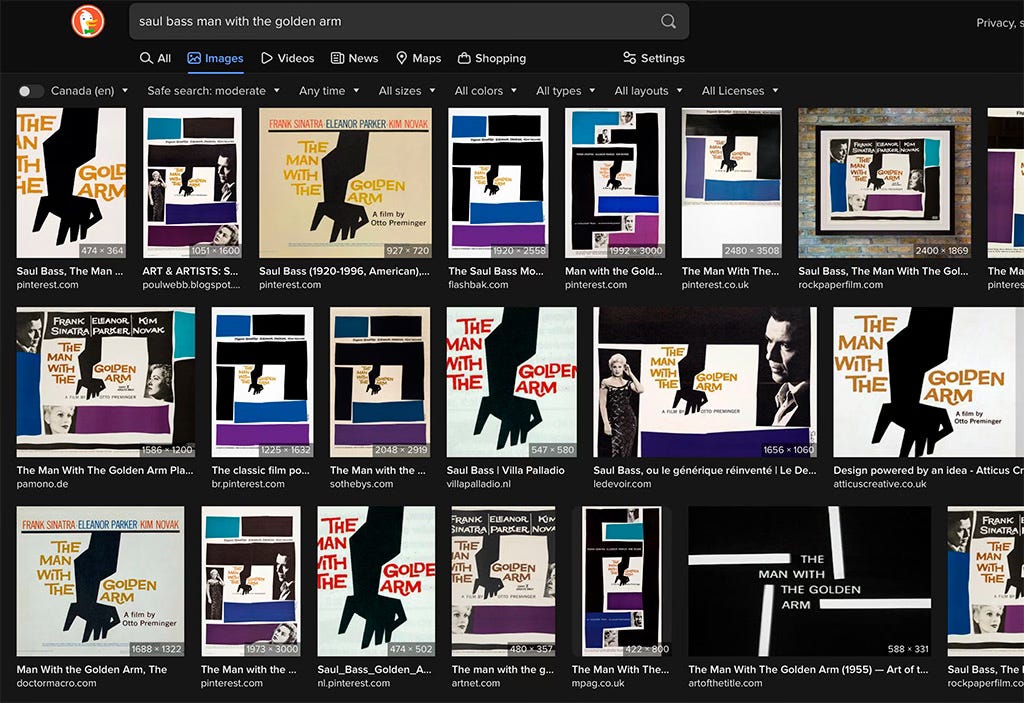This screenshot has height=703, width=1024.
Task: Click the sothebys.com source link
Action: point(361,484)
